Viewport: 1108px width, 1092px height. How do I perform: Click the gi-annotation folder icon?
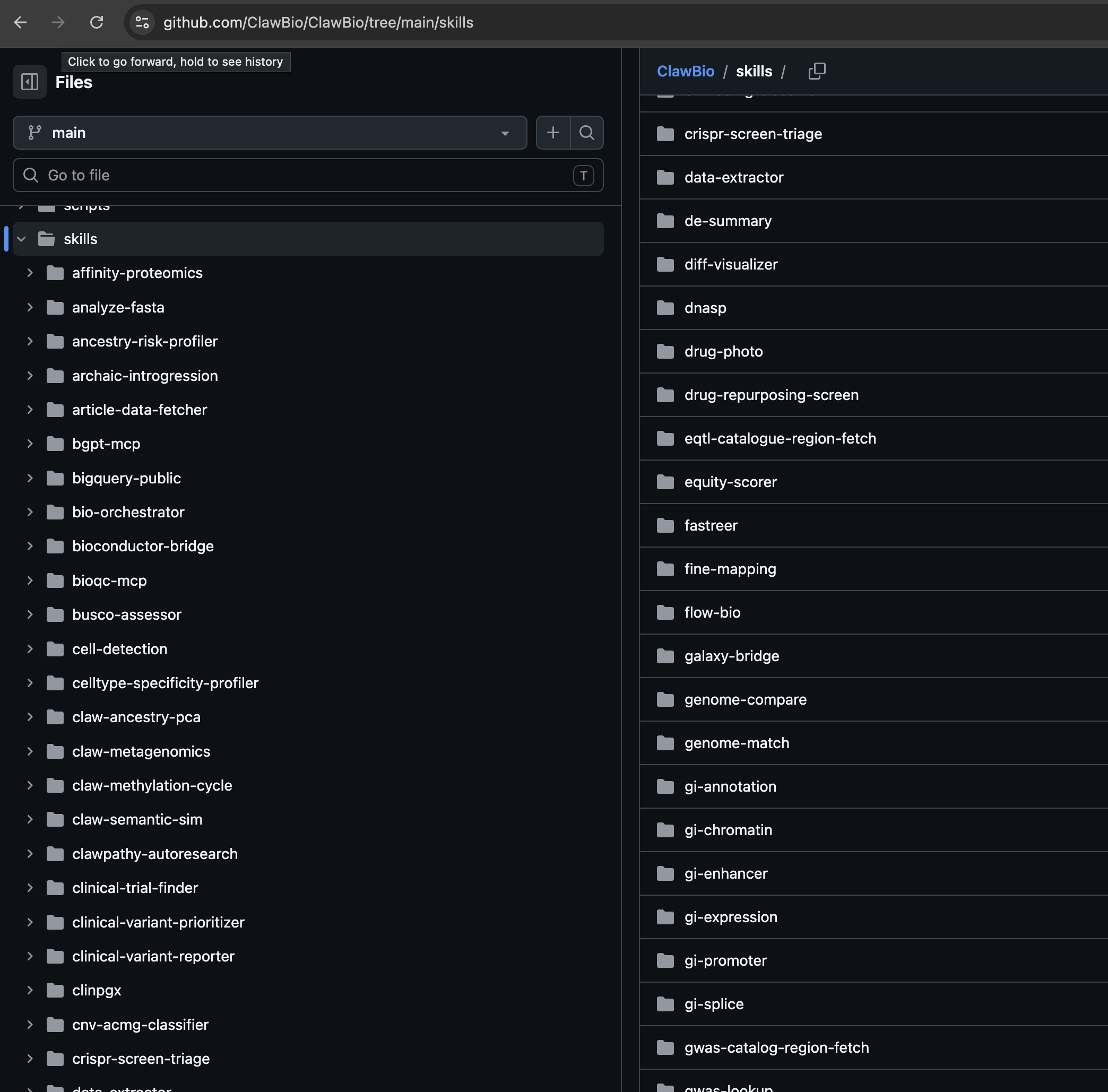click(665, 787)
